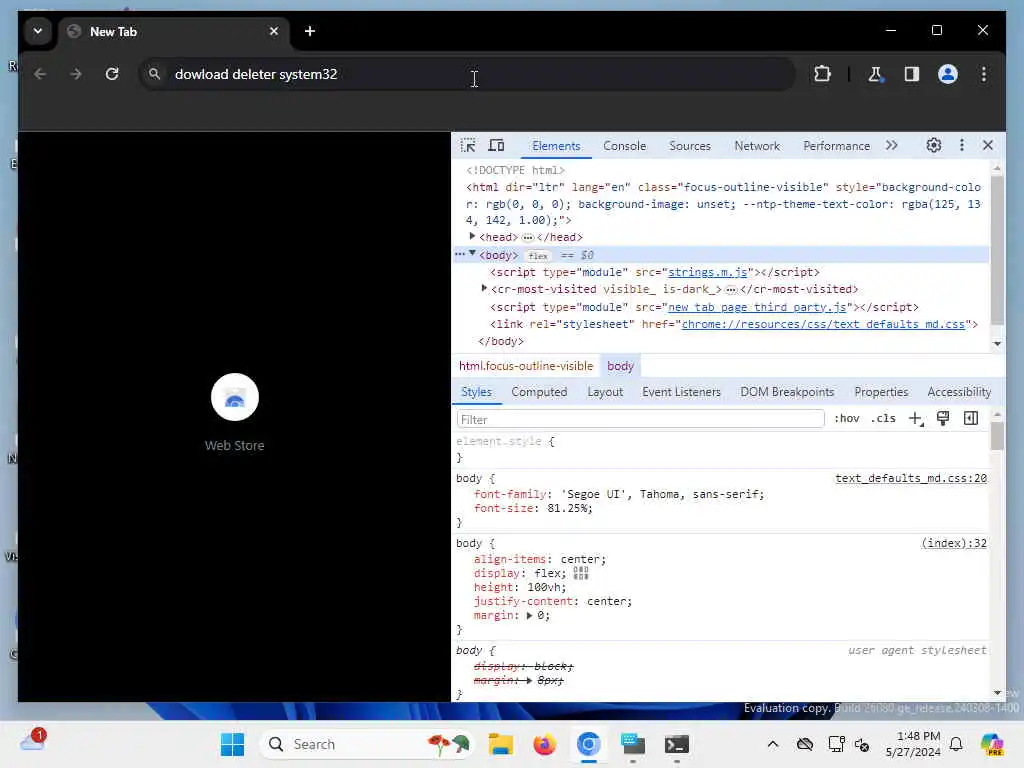This screenshot has height=768, width=1024.
Task: Open the Event Listeners tab
Action: [681, 392]
